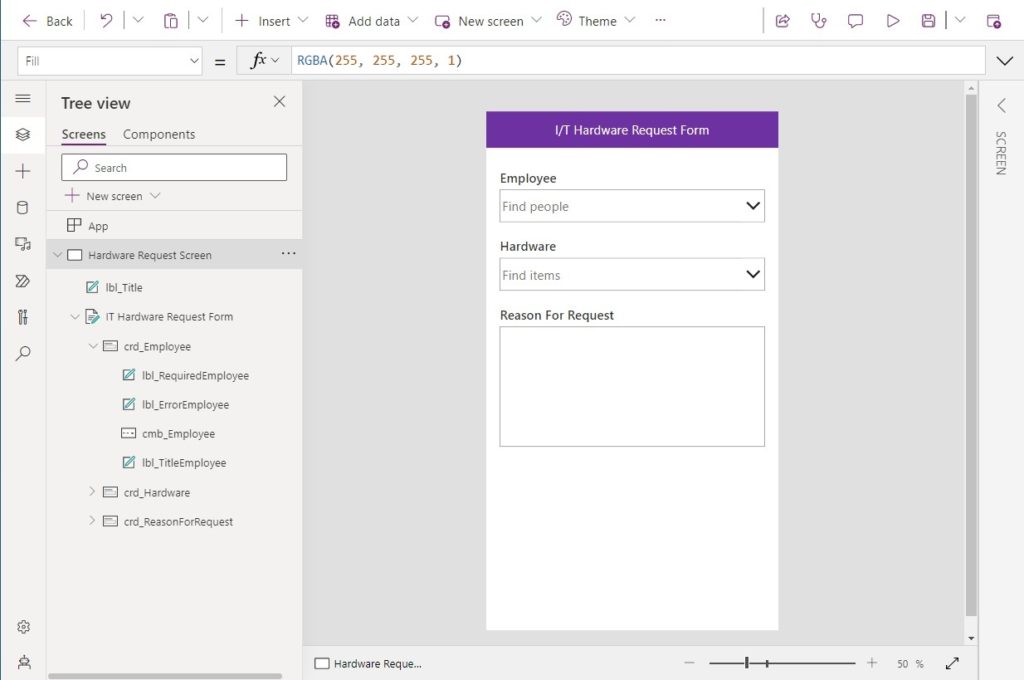
Task: Click the zoom slider track
Action: (x=782, y=663)
